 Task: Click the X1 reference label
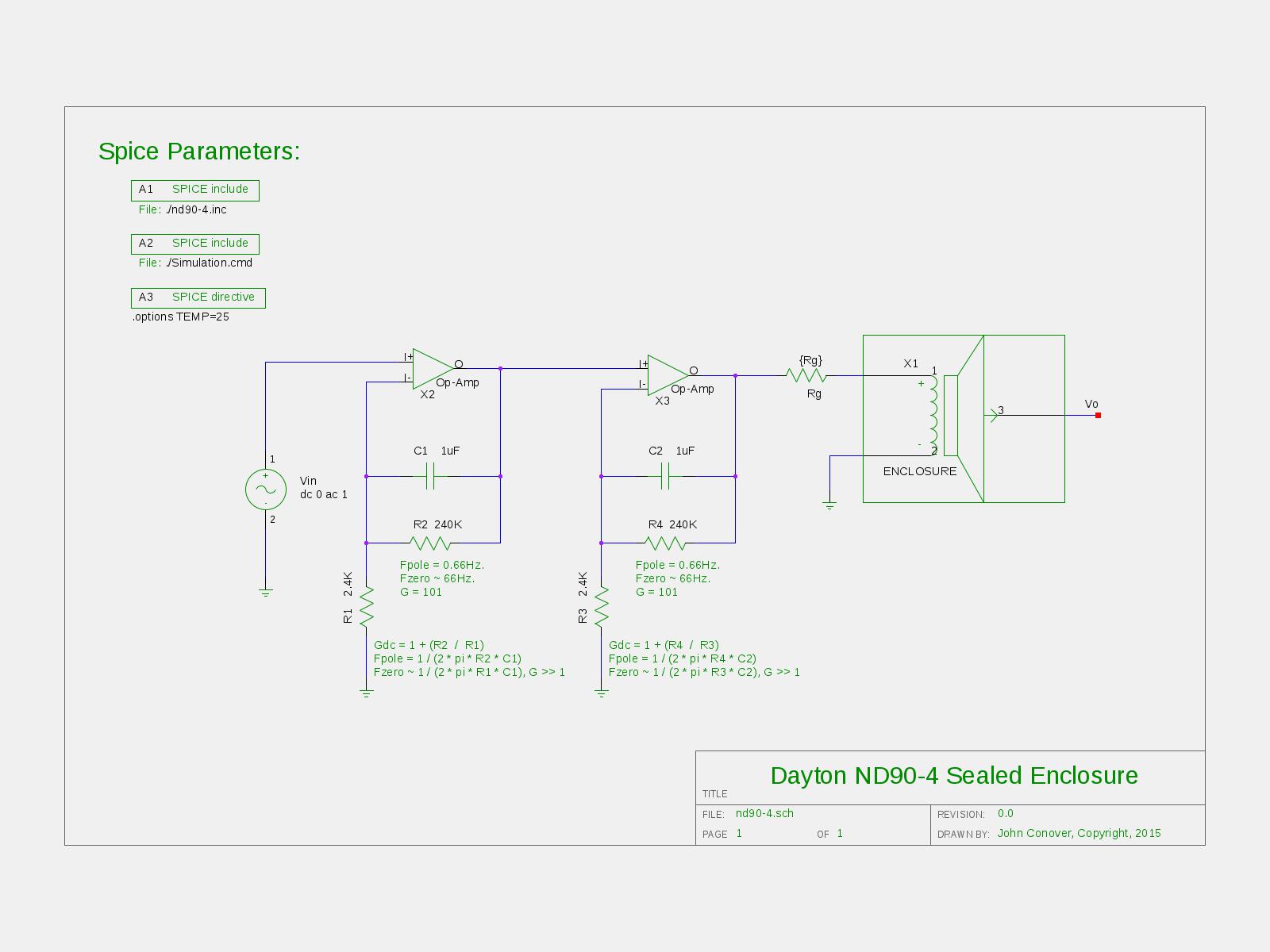[910, 363]
